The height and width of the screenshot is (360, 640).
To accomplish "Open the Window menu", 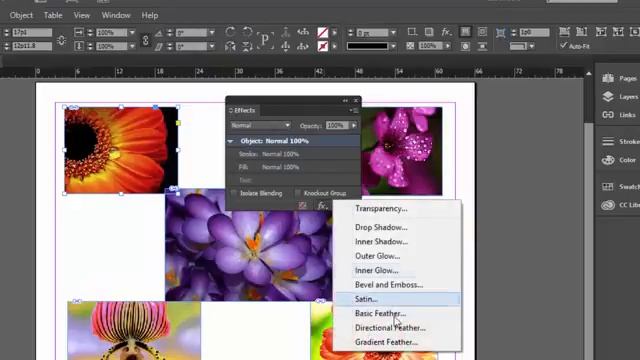I will (116, 16).
